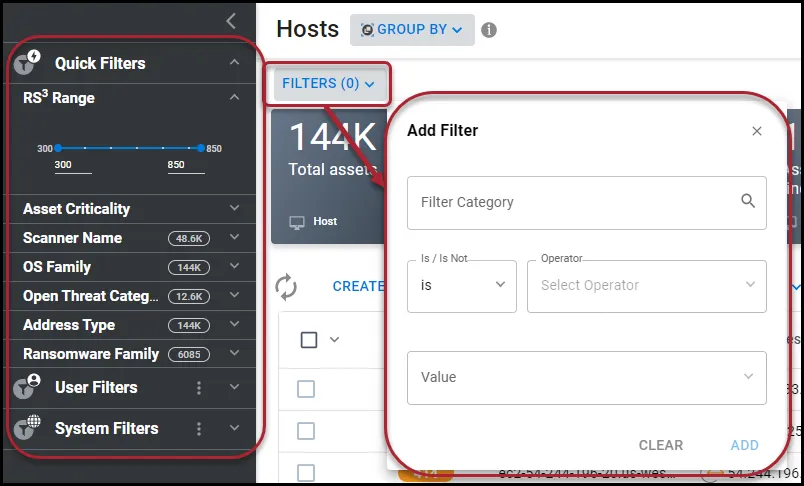Click the Quick Filters heading text
This screenshot has height=486, width=804.
click(x=100, y=64)
